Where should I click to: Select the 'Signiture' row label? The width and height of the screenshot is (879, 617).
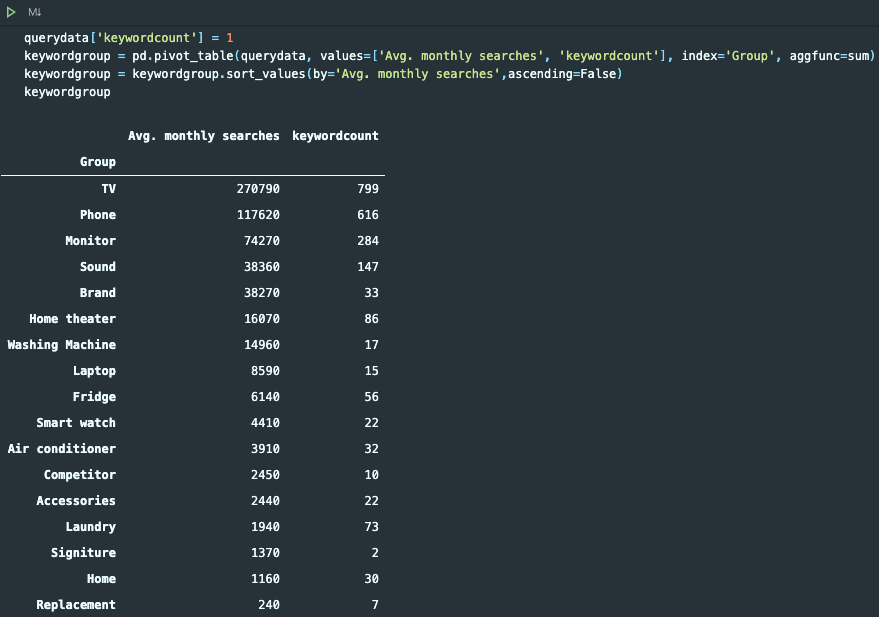pos(83,553)
